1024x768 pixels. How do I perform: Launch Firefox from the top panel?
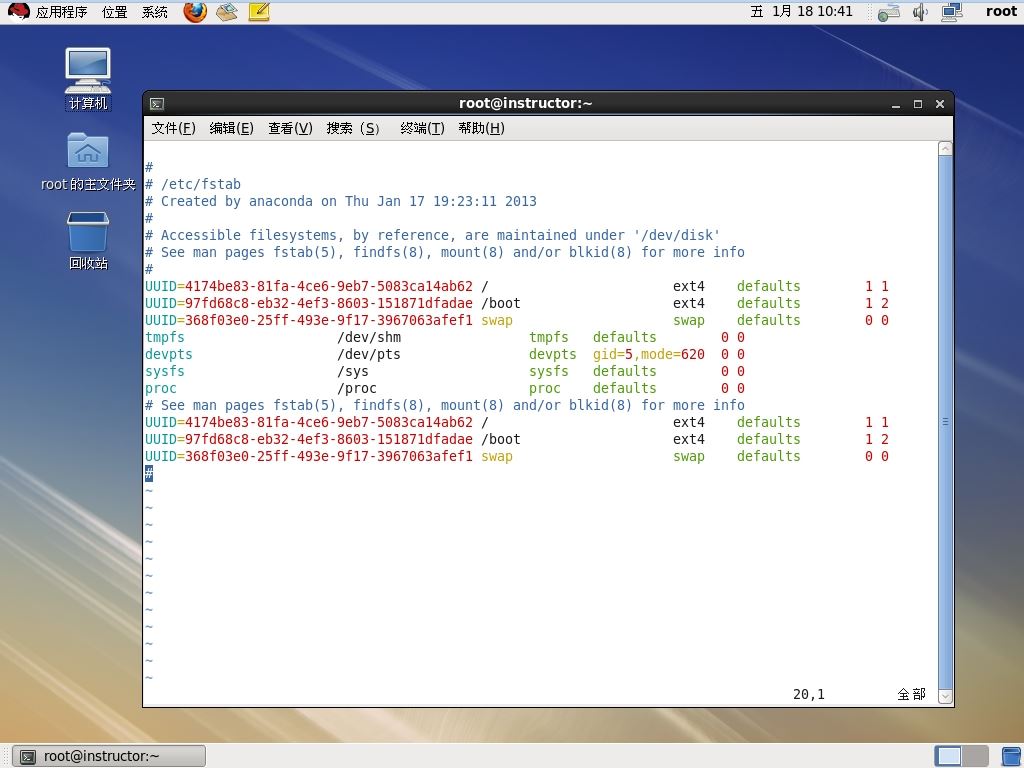click(x=195, y=12)
